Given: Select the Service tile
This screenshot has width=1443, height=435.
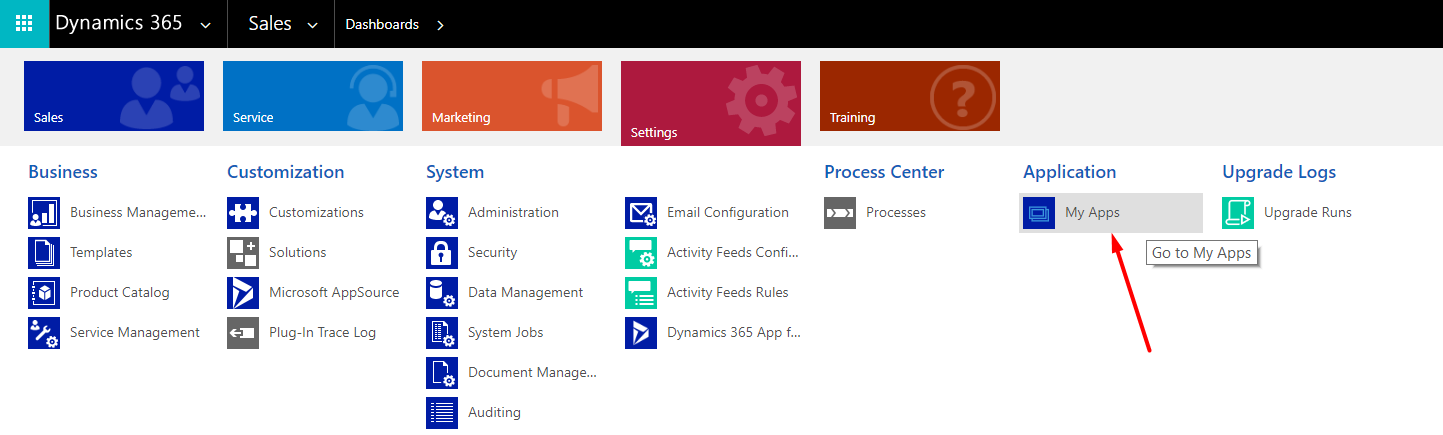Looking at the screenshot, I should (x=312, y=96).
